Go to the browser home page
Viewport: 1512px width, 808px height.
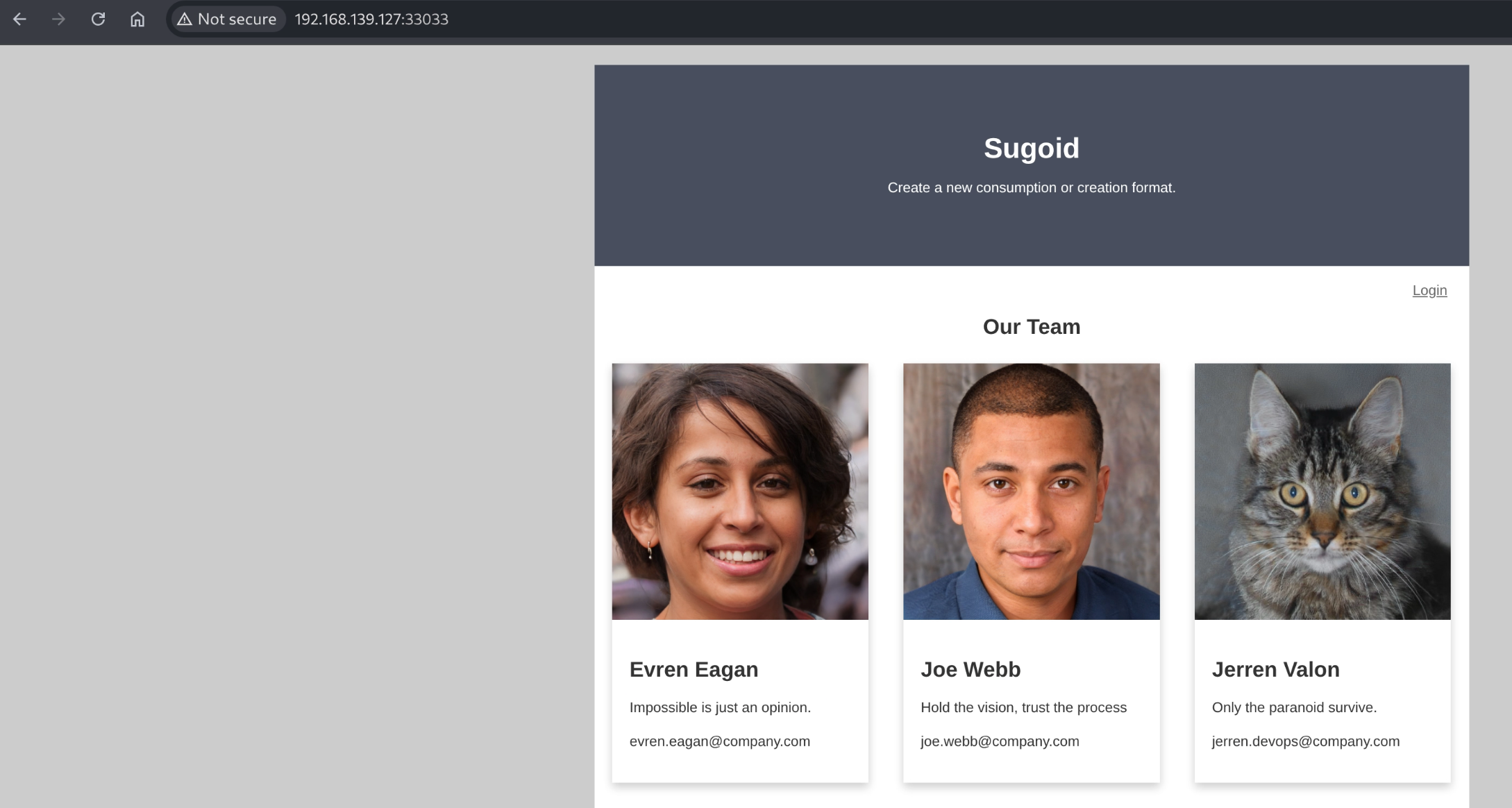[x=137, y=19]
